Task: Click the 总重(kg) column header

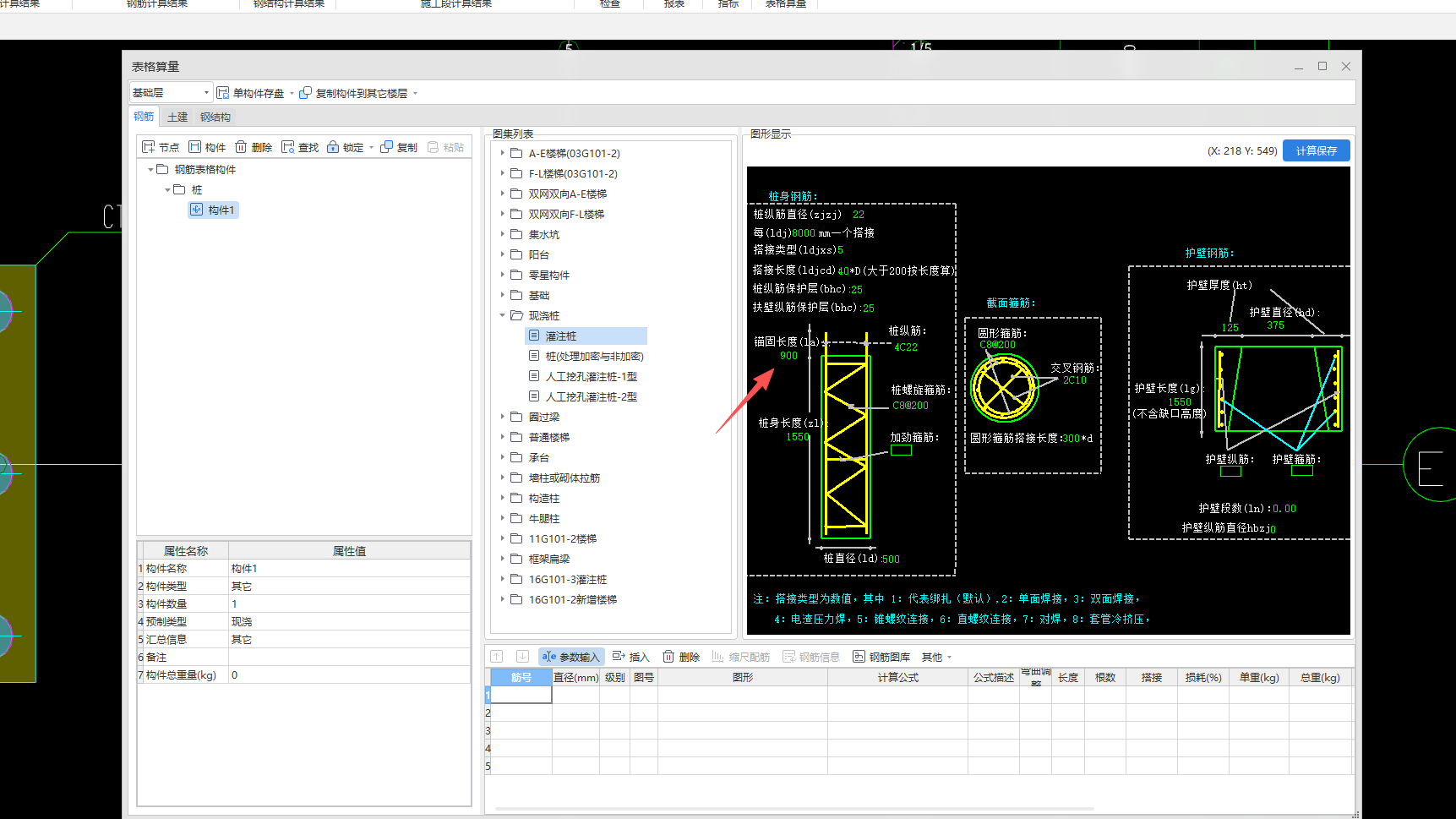Action: 1320,677
